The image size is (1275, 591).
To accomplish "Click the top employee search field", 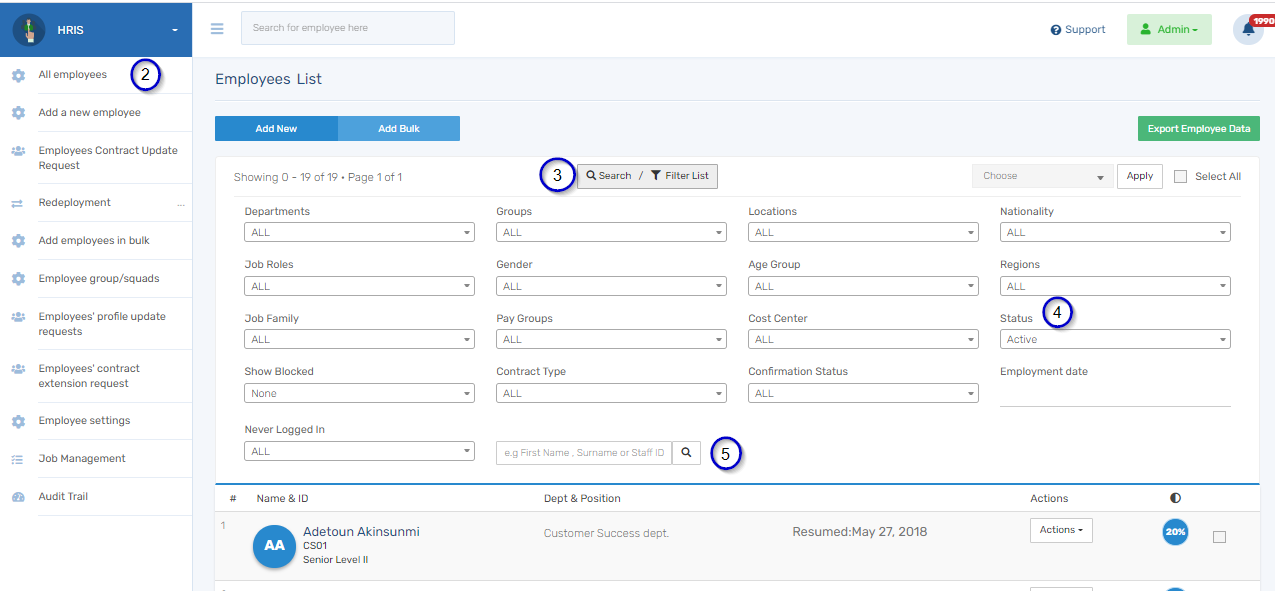I will pyautogui.click(x=347, y=28).
